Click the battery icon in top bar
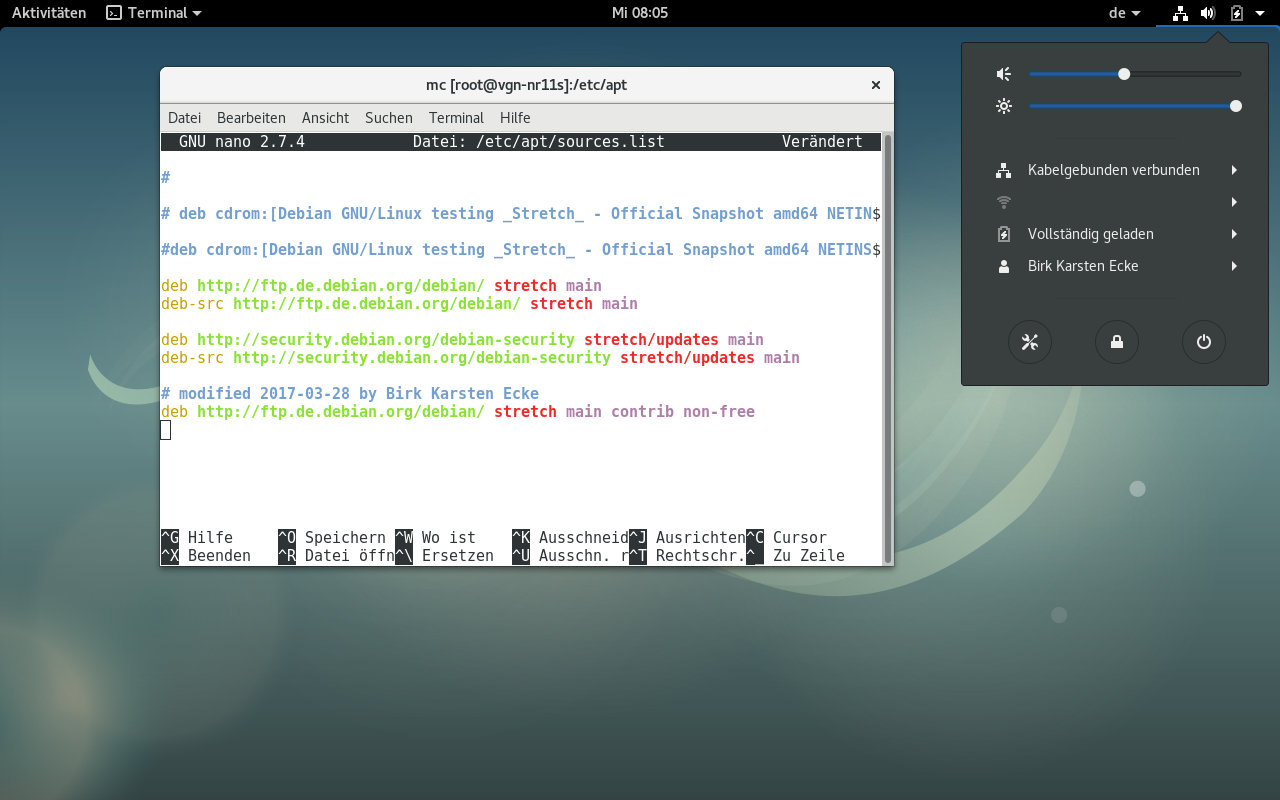 pyautogui.click(x=1237, y=13)
